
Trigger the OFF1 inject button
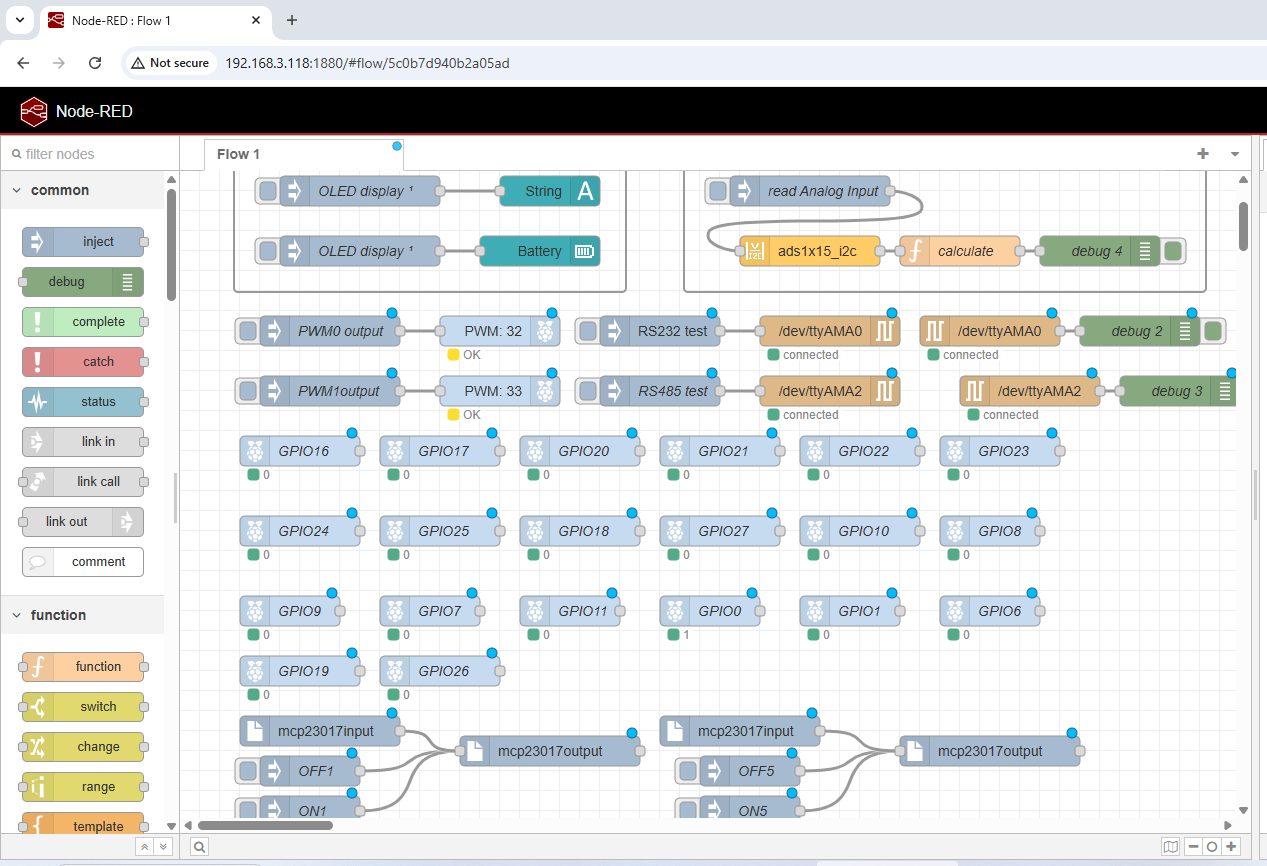(x=248, y=771)
